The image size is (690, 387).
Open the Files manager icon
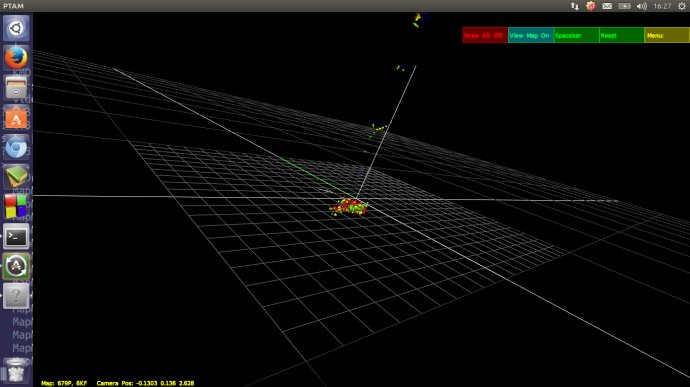click(16, 88)
